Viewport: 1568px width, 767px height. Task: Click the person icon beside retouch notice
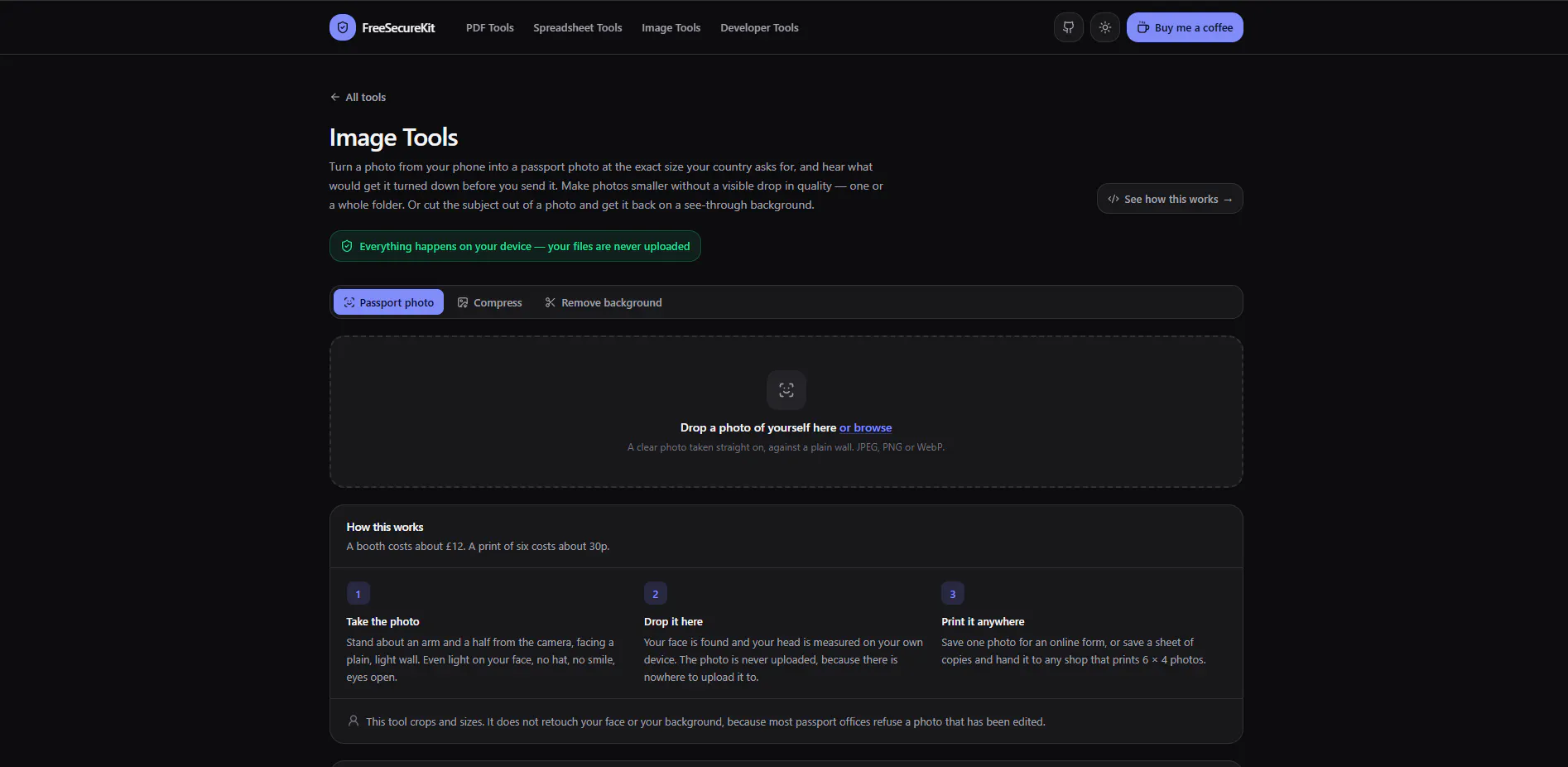[354, 721]
